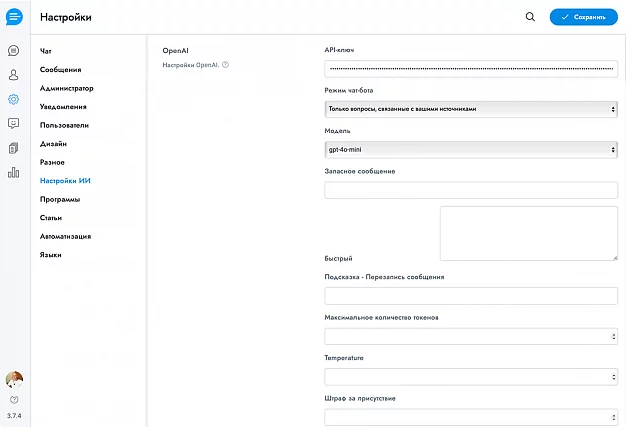Open the users icon in the sidebar
Image resolution: width=626 pixels, height=427 pixels.
[x=13, y=74]
